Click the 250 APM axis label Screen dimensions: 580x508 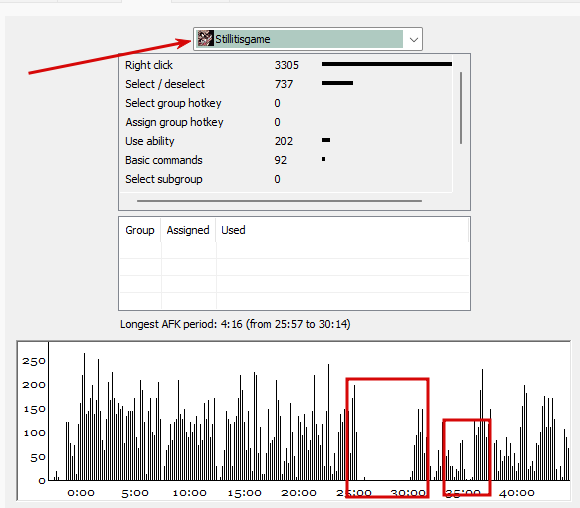click(x=34, y=361)
